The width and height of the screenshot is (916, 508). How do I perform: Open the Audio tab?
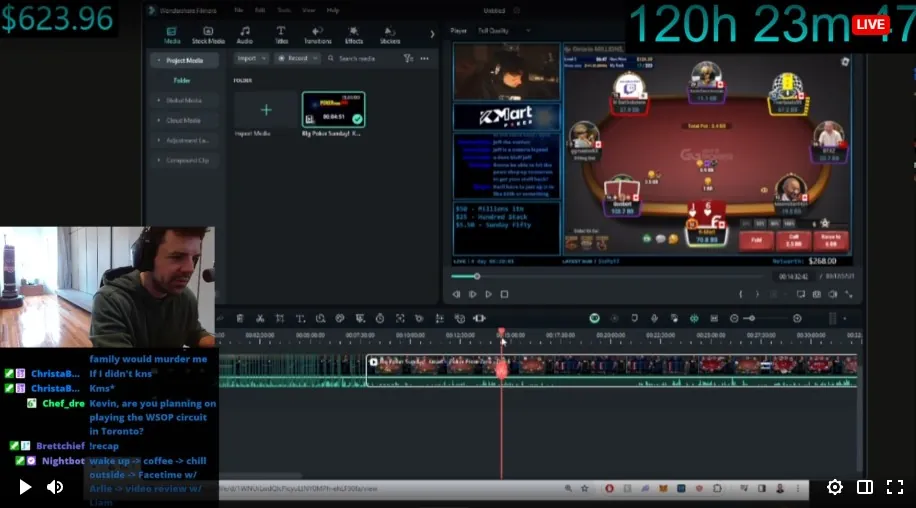point(245,35)
